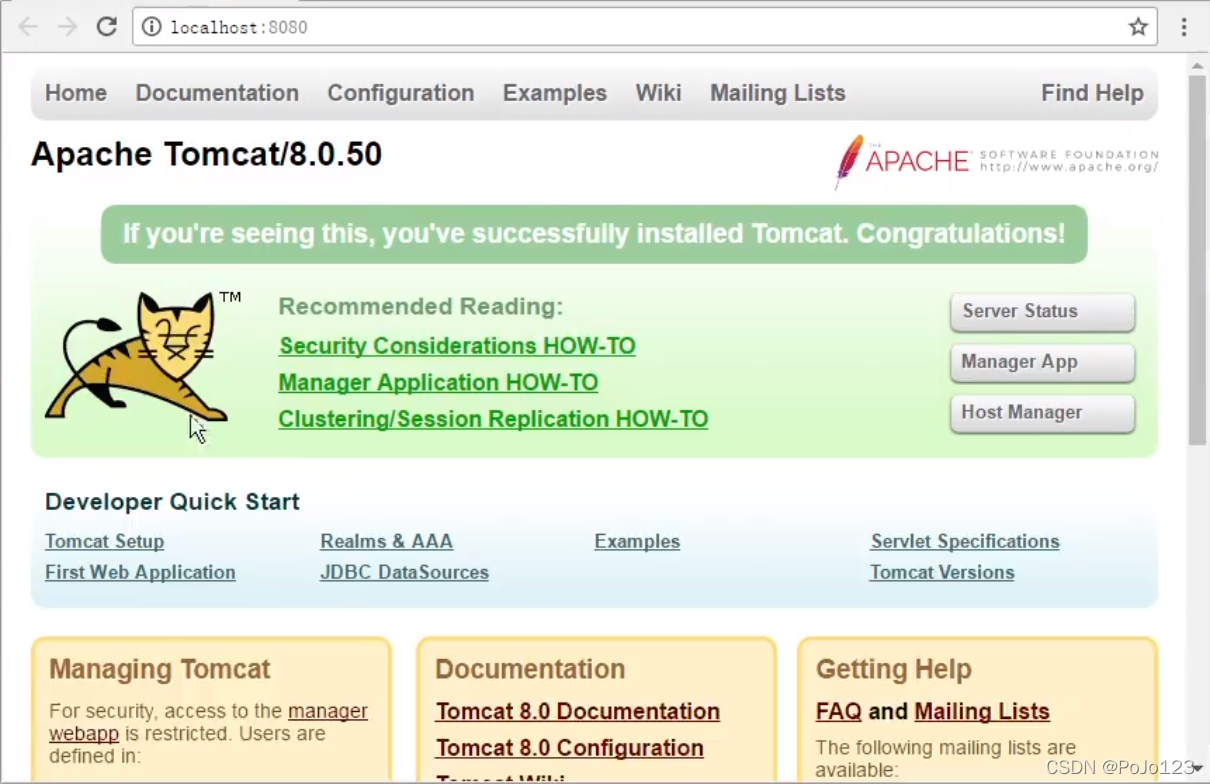Open the Mailing Lists nav item

(778, 93)
